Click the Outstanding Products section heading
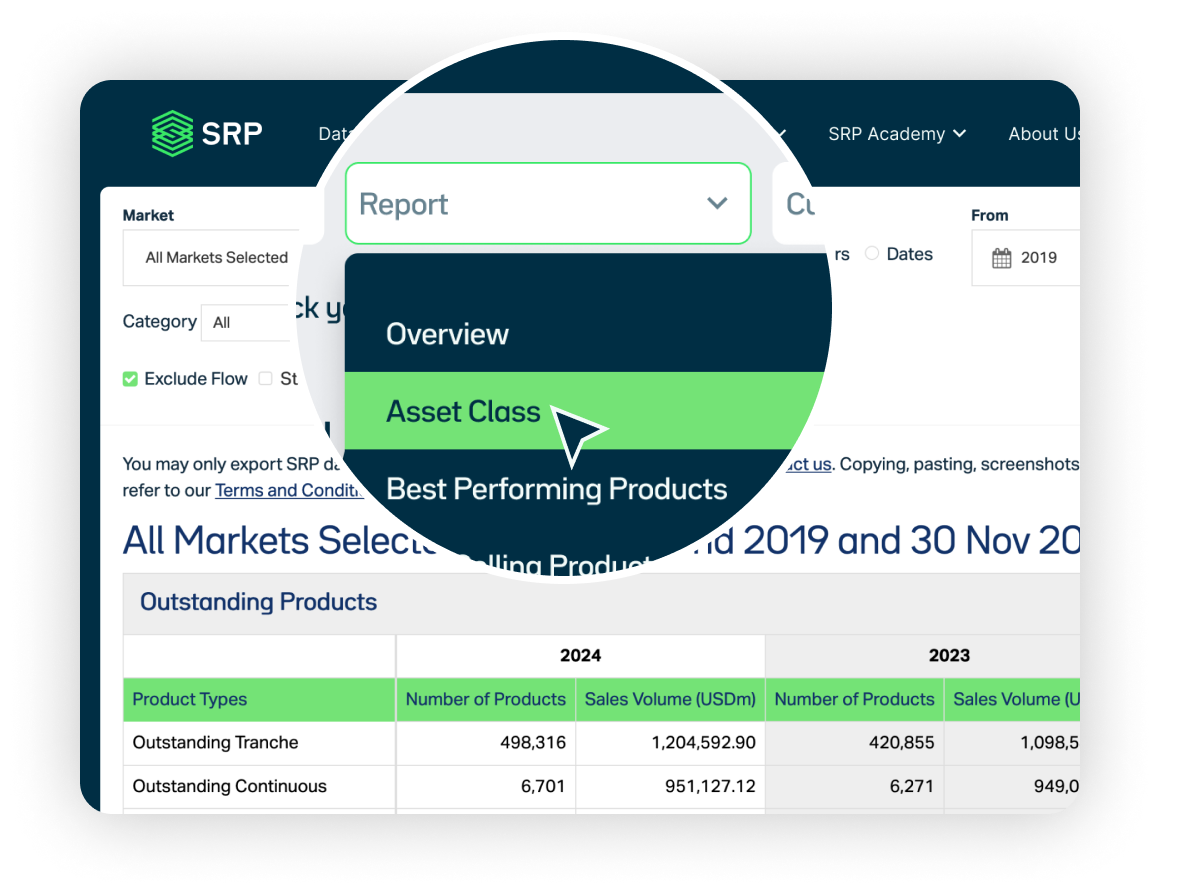 258,602
